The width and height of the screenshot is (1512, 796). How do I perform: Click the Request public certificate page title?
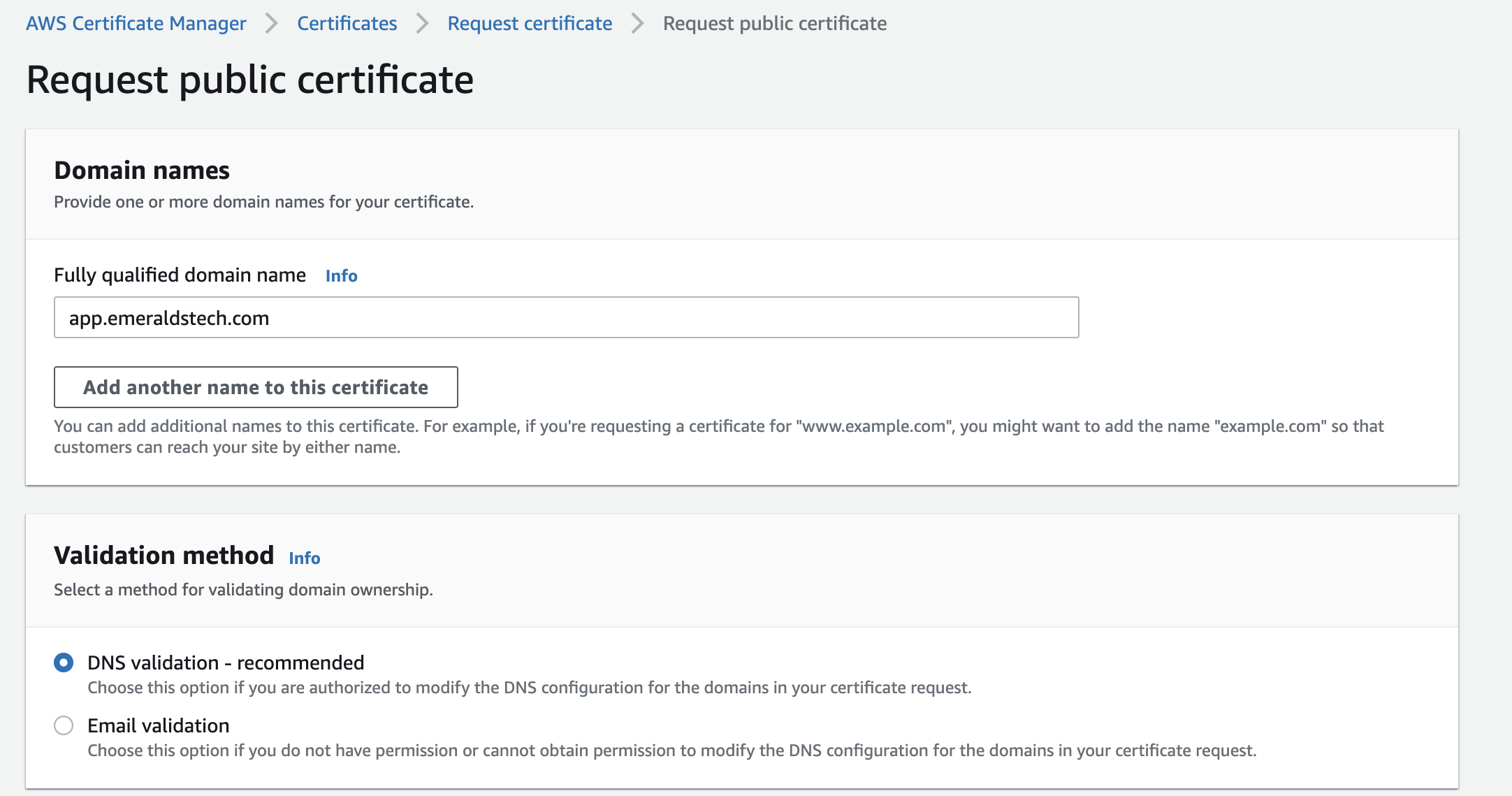pos(250,80)
